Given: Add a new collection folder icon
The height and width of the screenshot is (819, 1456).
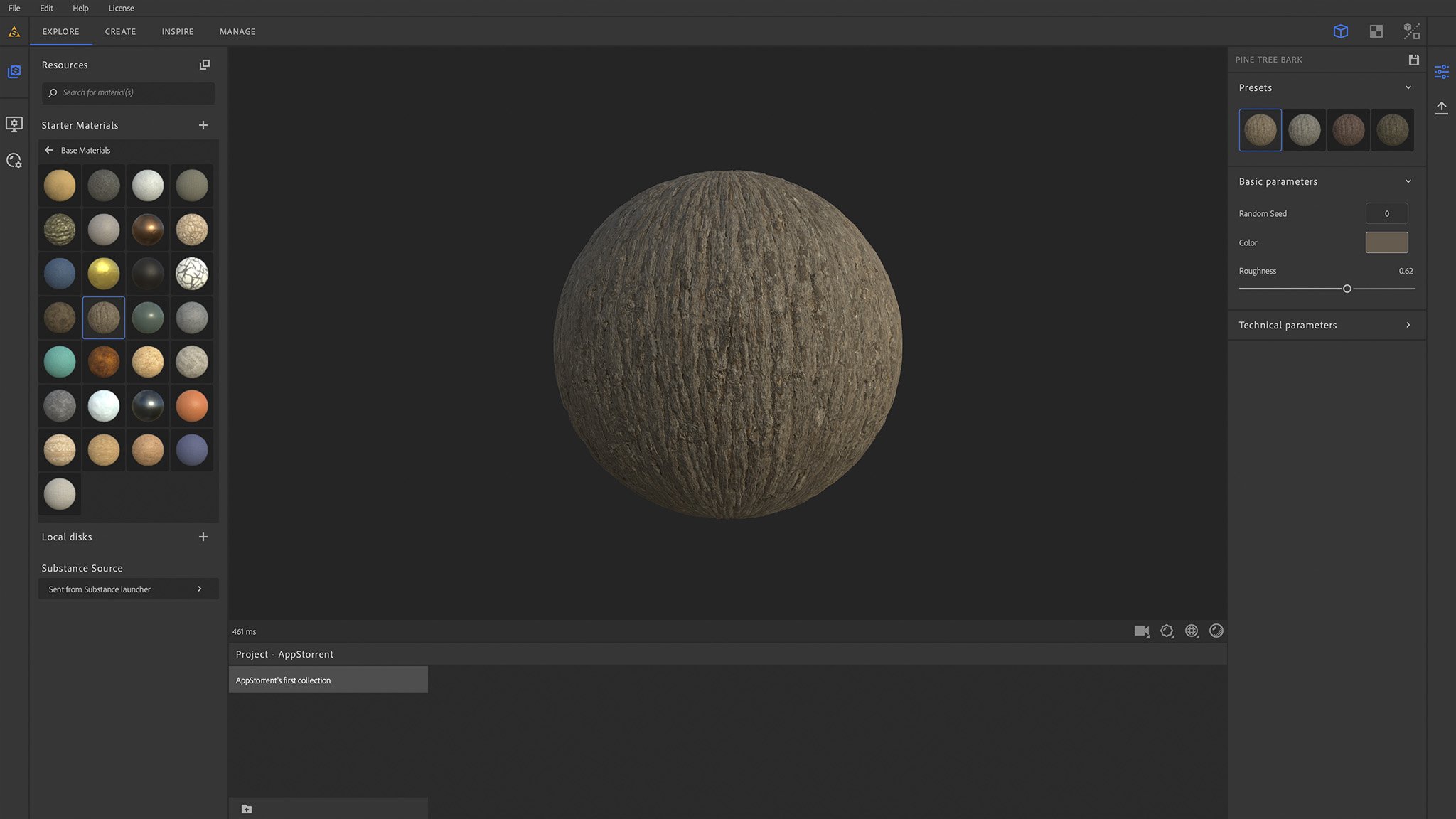Looking at the screenshot, I should [x=247, y=809].
